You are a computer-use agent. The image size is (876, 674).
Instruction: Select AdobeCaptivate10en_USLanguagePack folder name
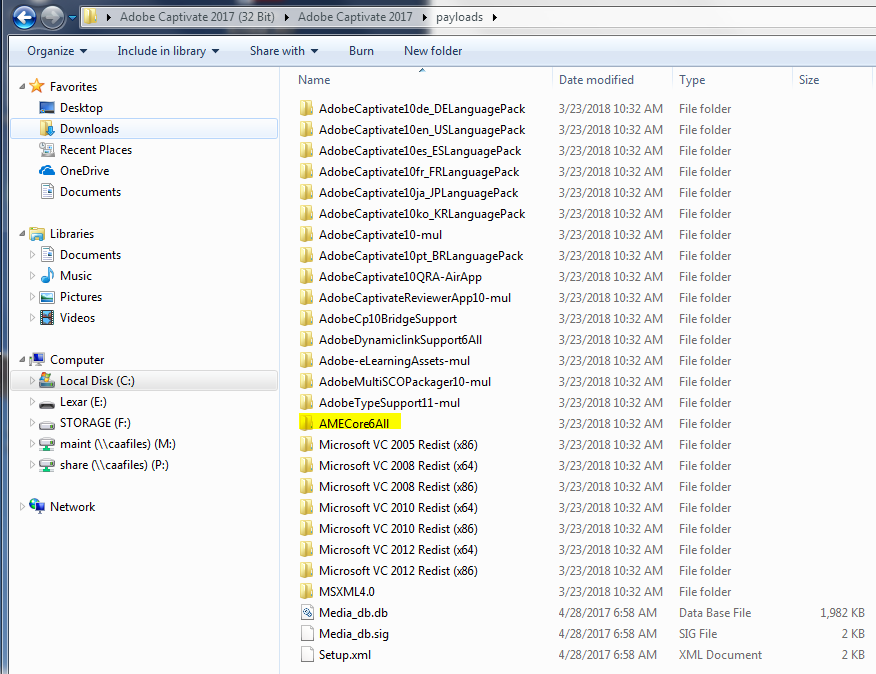422,130
